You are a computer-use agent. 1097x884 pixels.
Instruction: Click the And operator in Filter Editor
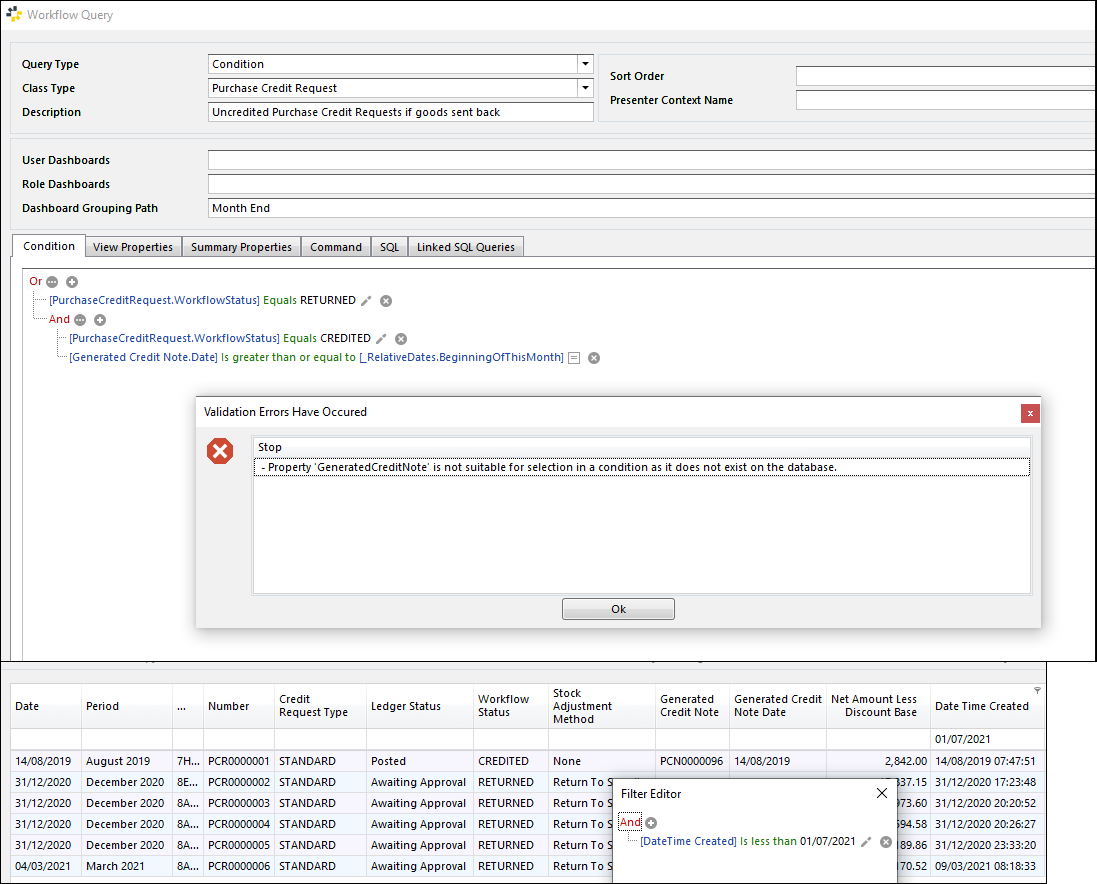tap(630, 822)
